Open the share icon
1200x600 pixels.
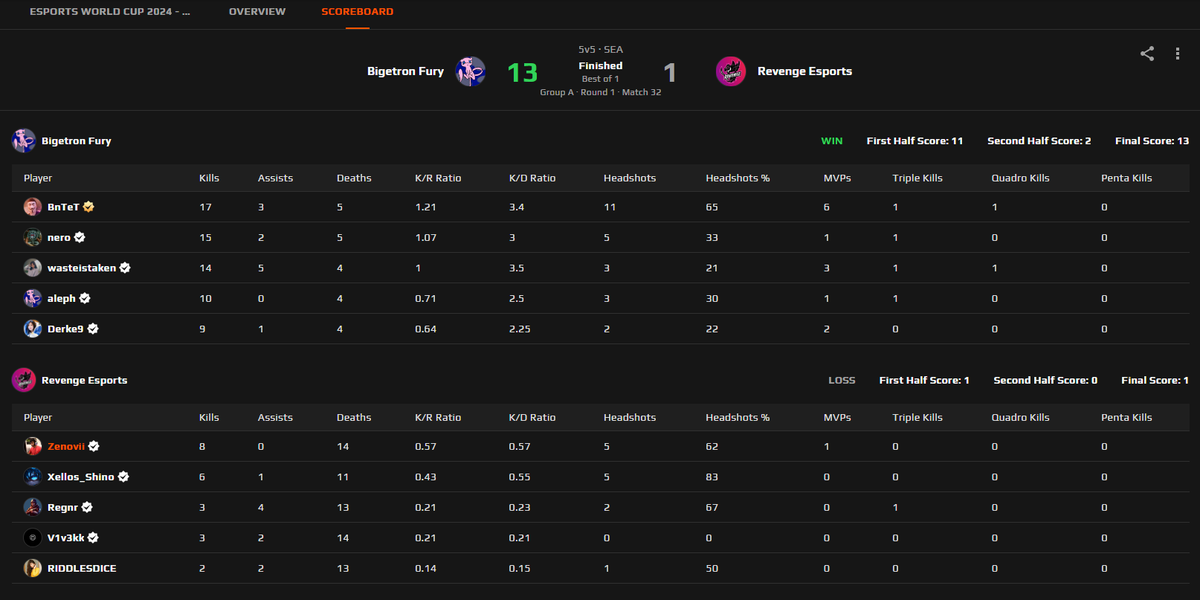(x=1146, y=54)
